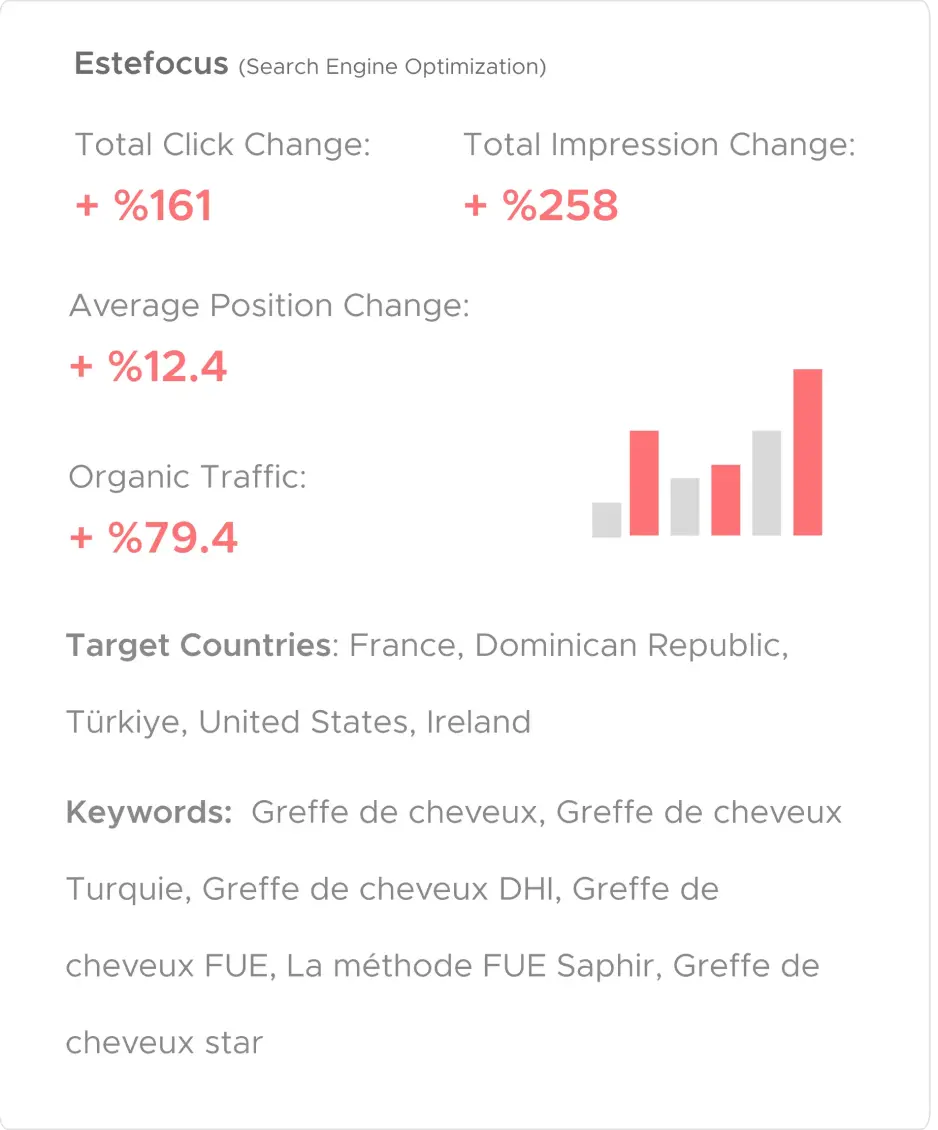
Task: Click the Target Countries heading
Action: (x=198, y=645)
